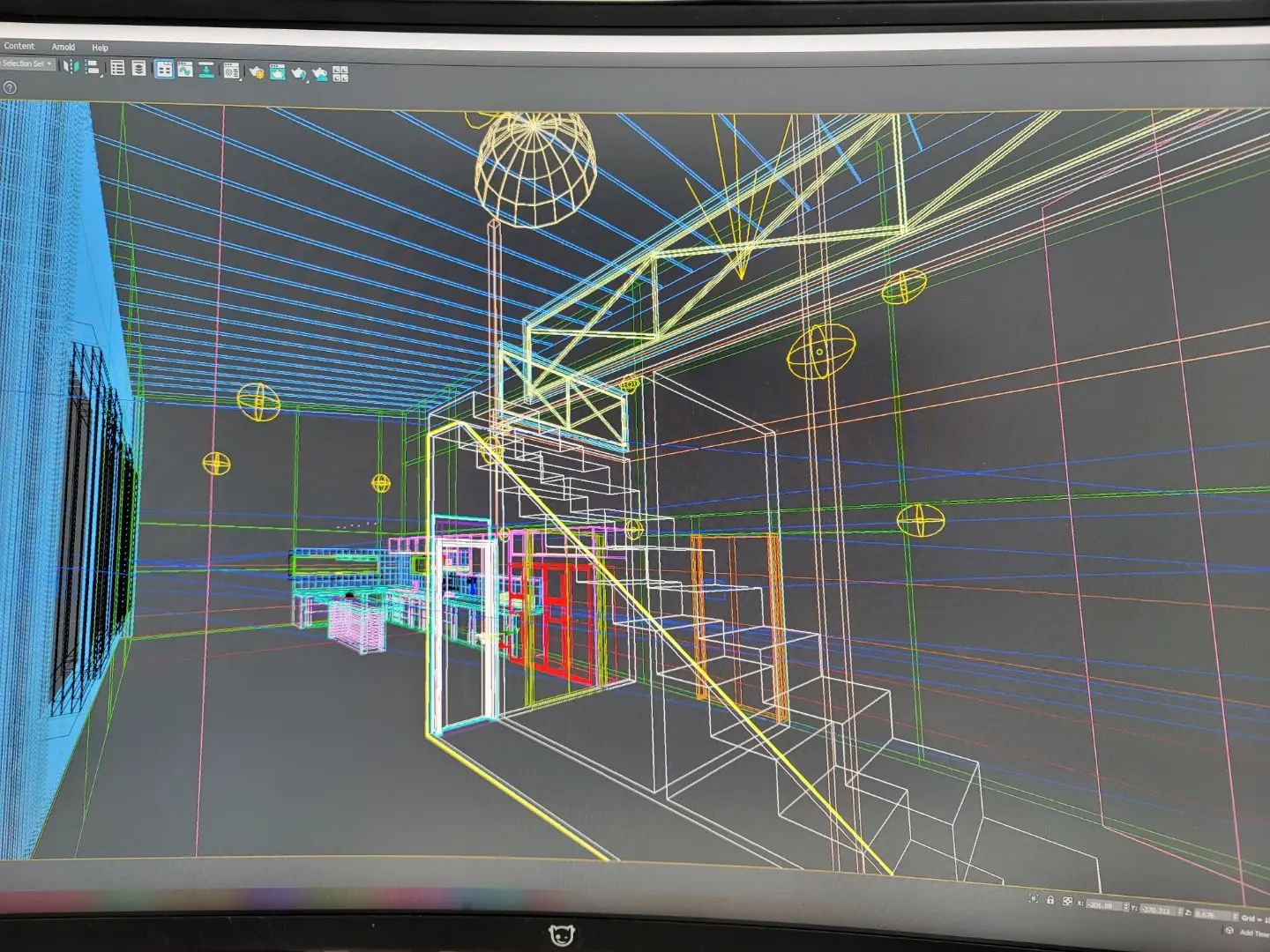The image size is (1270, 952).
Task: Click the Render in cloud teapot icon
Action: pyautogui.click(x=319, y=74)
